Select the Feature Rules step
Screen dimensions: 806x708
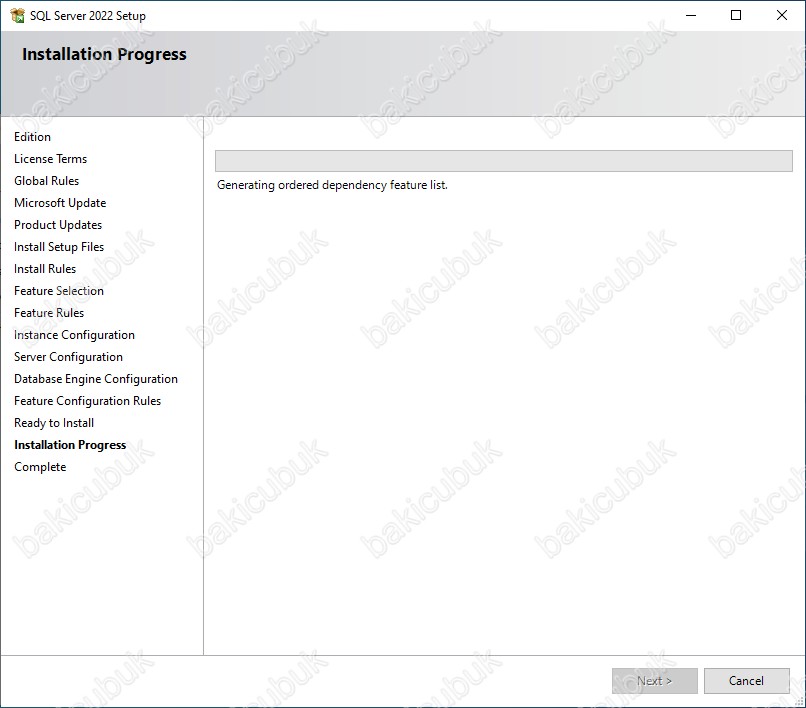(x=49, y=313)
